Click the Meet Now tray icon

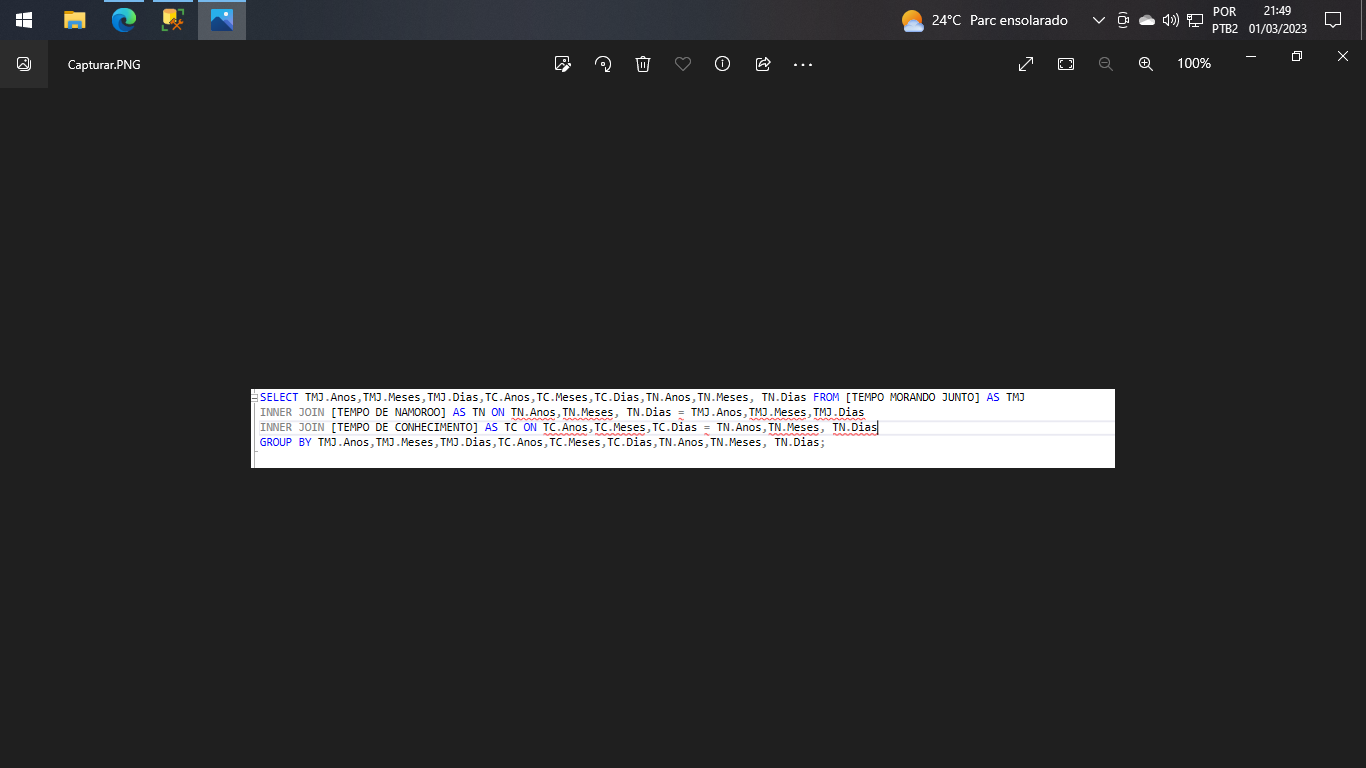[x=1123, y=20]
